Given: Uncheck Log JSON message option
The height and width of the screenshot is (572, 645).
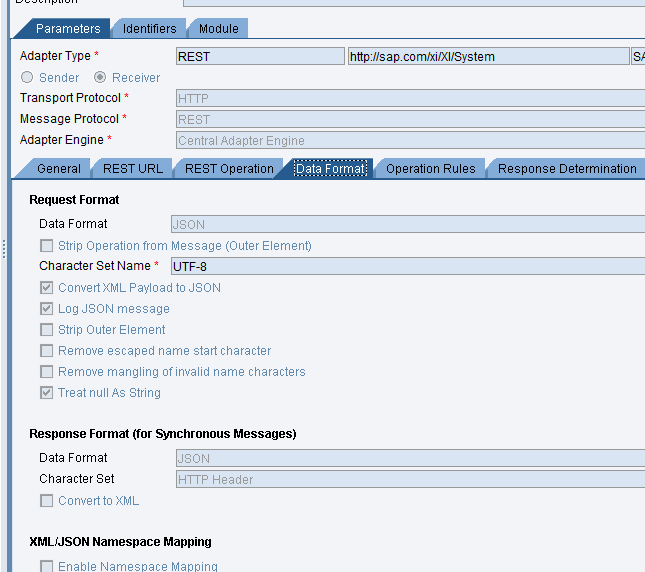Looking at the screenshot, I should click(47, 309).
